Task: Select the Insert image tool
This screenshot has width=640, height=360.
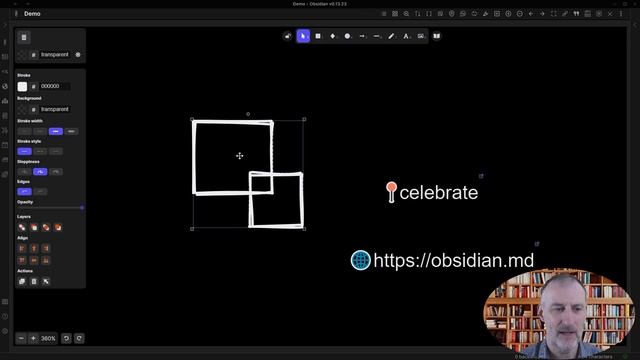Action: [x=421, y=36]
